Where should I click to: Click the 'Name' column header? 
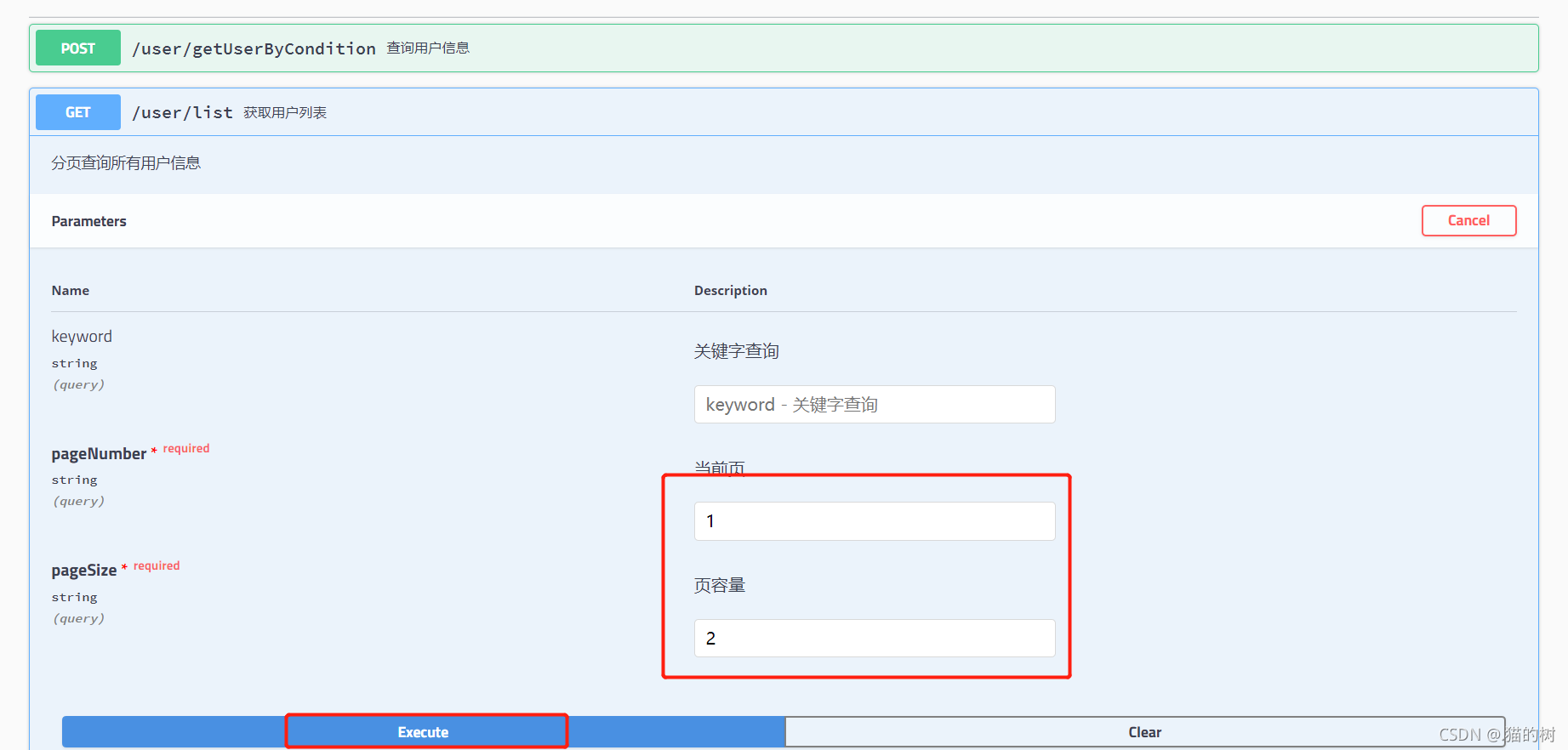pos(71,291)
